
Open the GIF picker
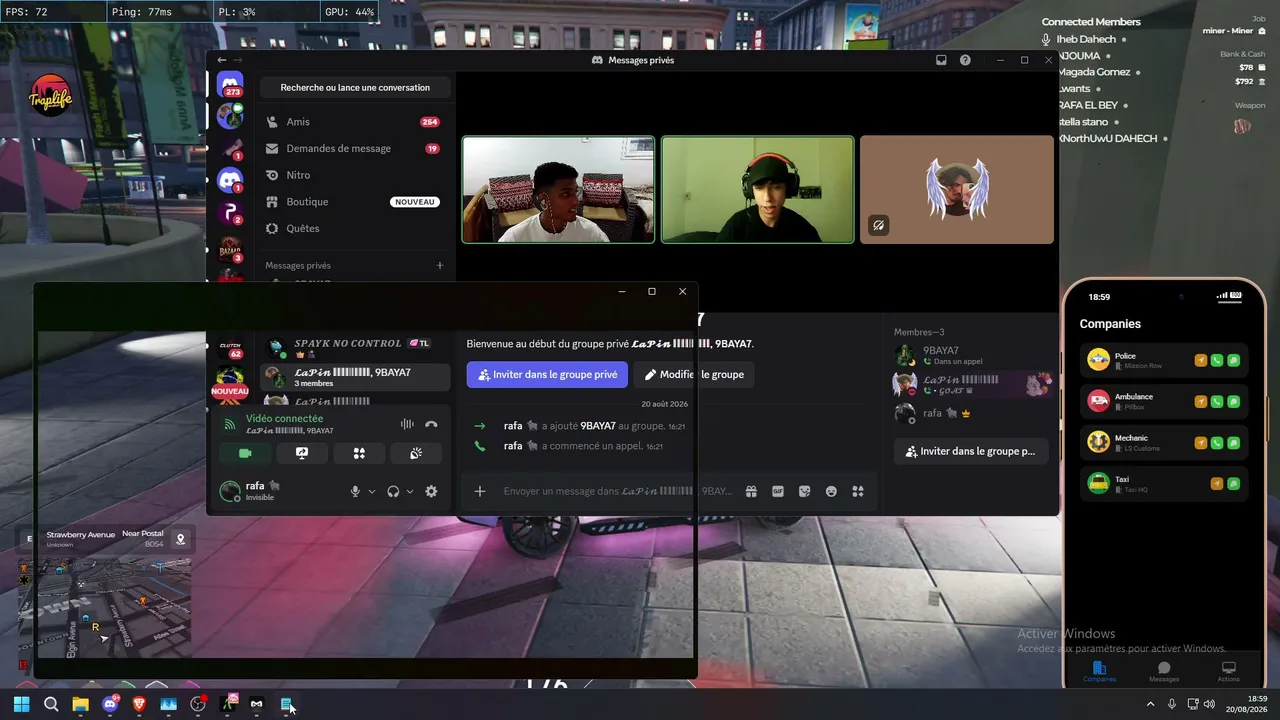point(778,491)
